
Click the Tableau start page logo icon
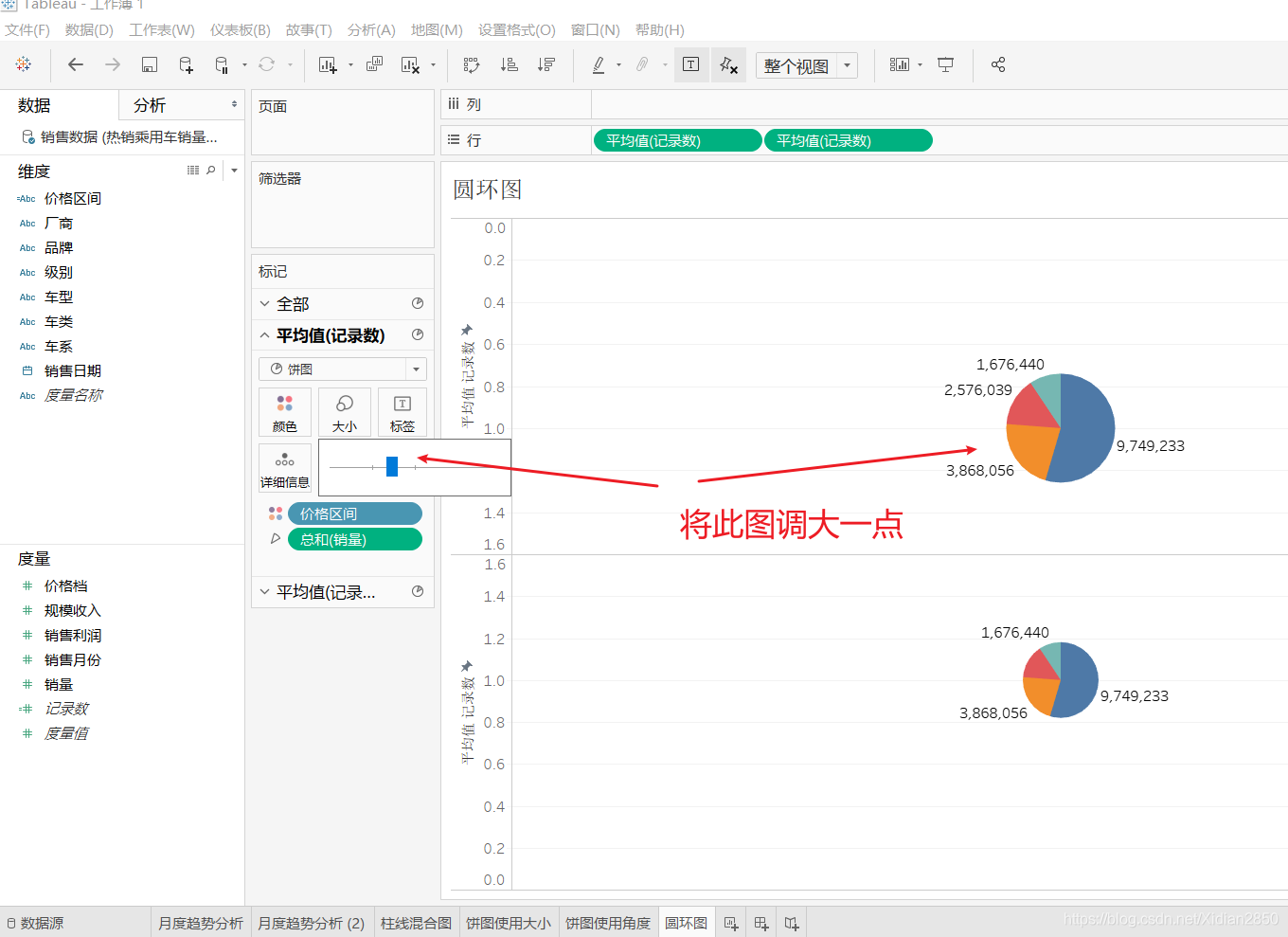[x=24, y=64]
